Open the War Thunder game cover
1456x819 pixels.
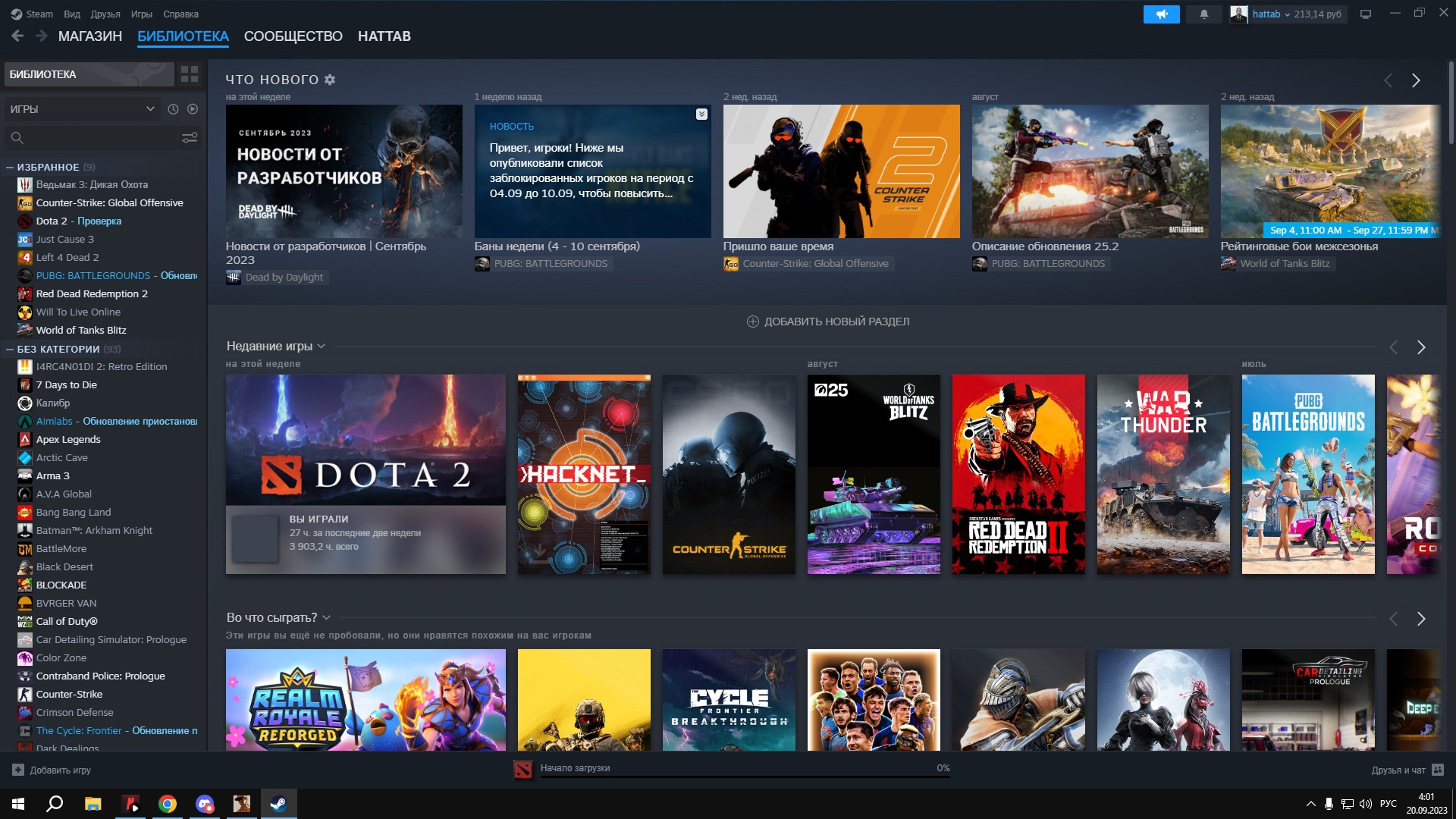(1163, 474)
